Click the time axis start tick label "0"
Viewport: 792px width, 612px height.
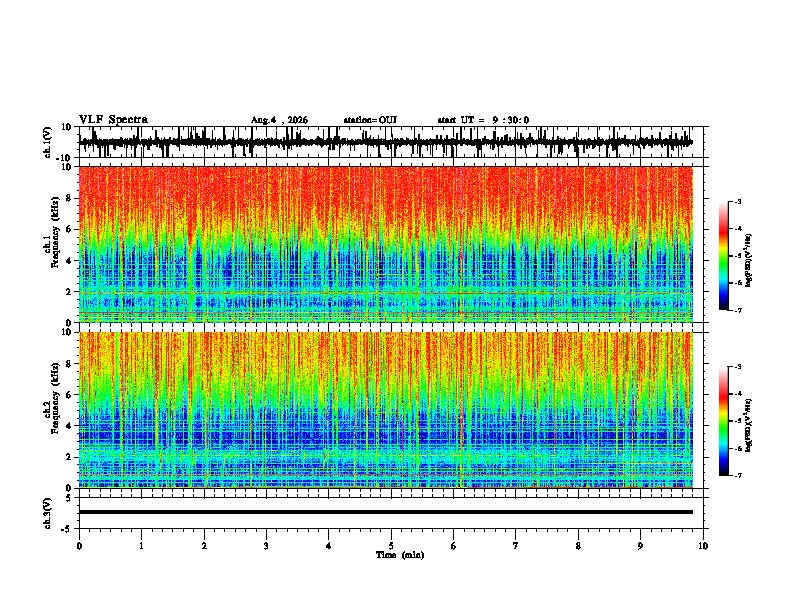(79, 546)
